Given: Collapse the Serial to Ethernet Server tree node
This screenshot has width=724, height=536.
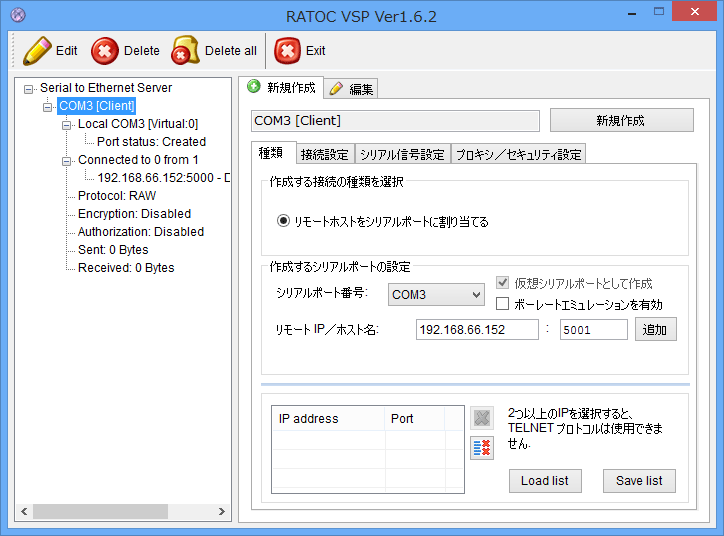Looking at the screenshot, I should point(28,89).
